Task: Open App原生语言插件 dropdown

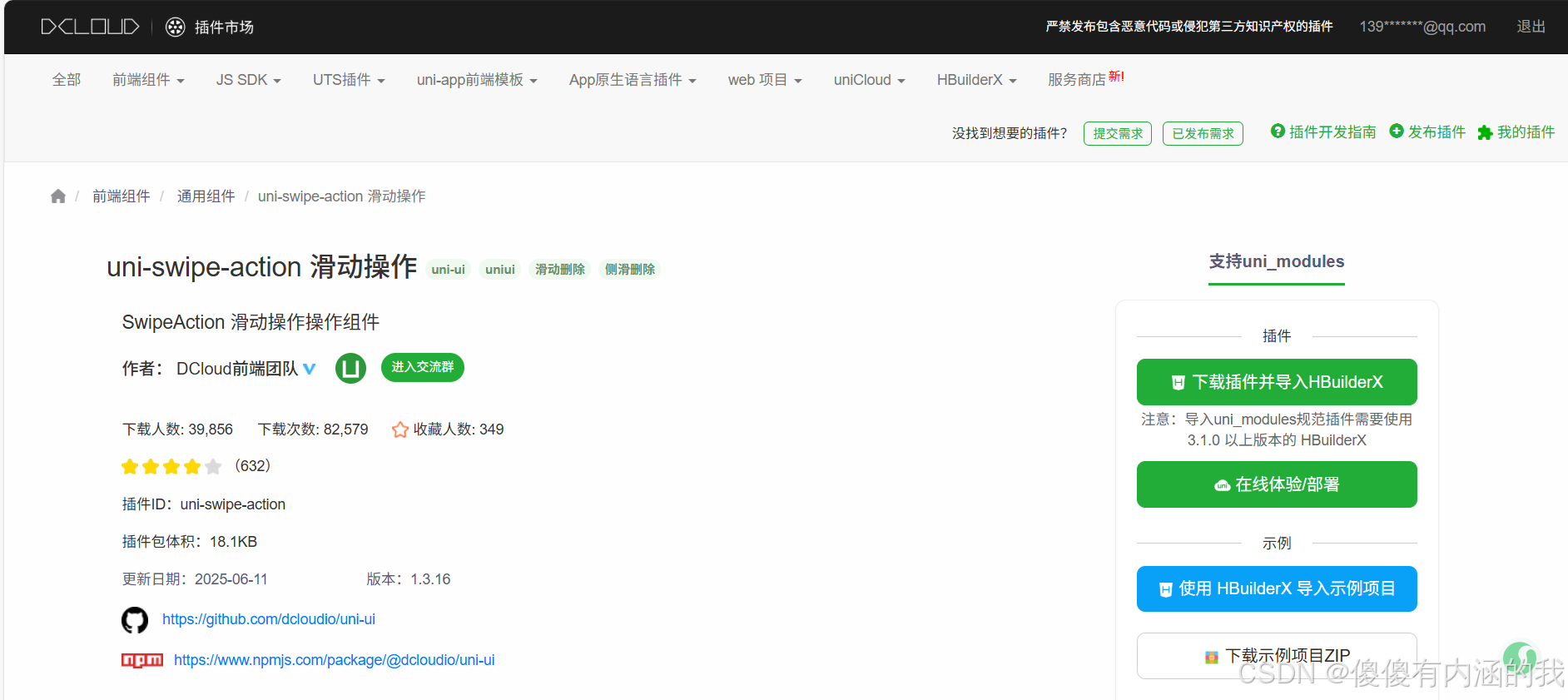Action: pyautogui.click(x=633, y=80)
